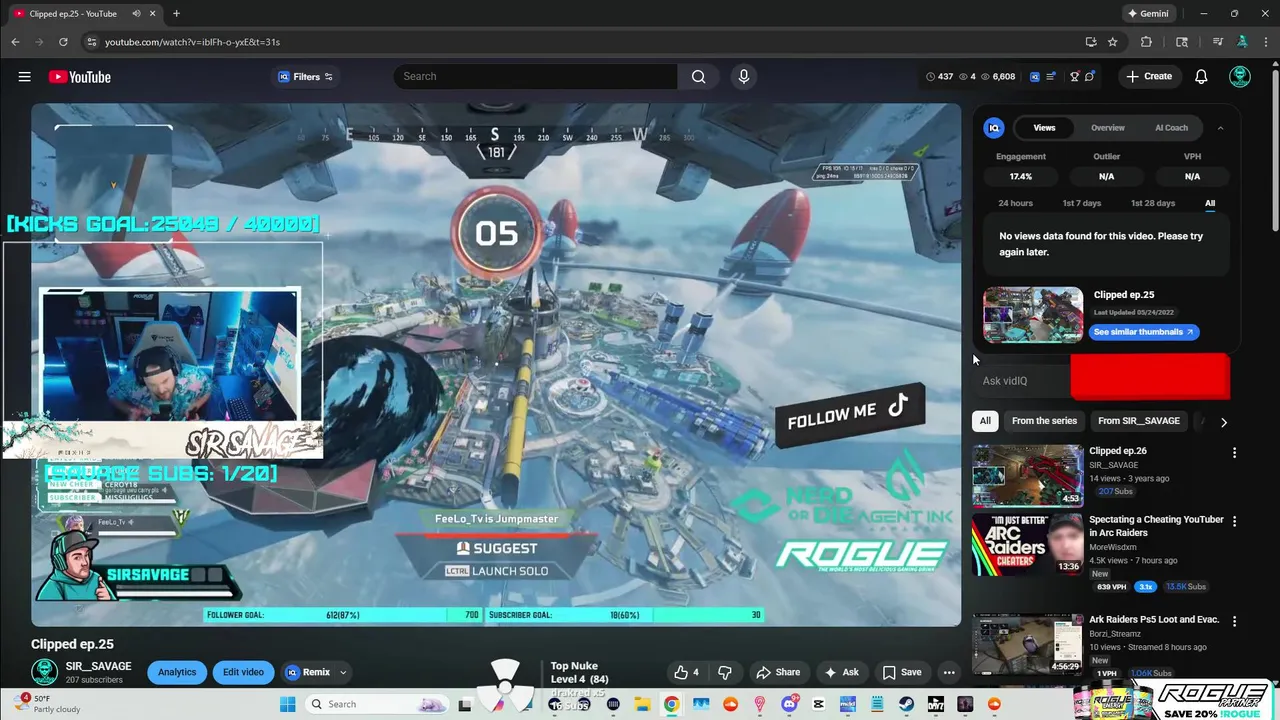This screenshot has height=720, width=1280.
Task: Dislike the video with thumbs down
Action: (726, 672)
